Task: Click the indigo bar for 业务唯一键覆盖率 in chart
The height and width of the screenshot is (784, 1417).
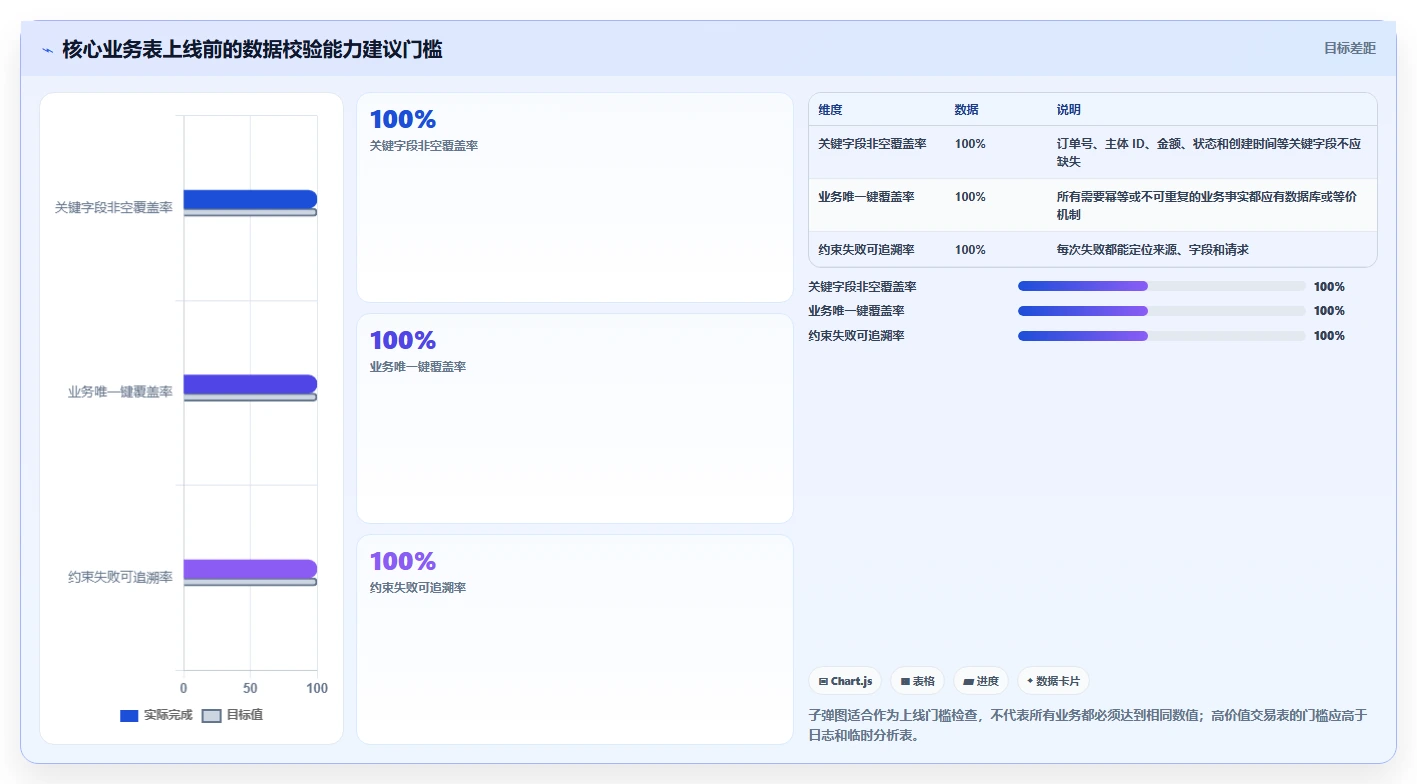Action: click(250, 384)
